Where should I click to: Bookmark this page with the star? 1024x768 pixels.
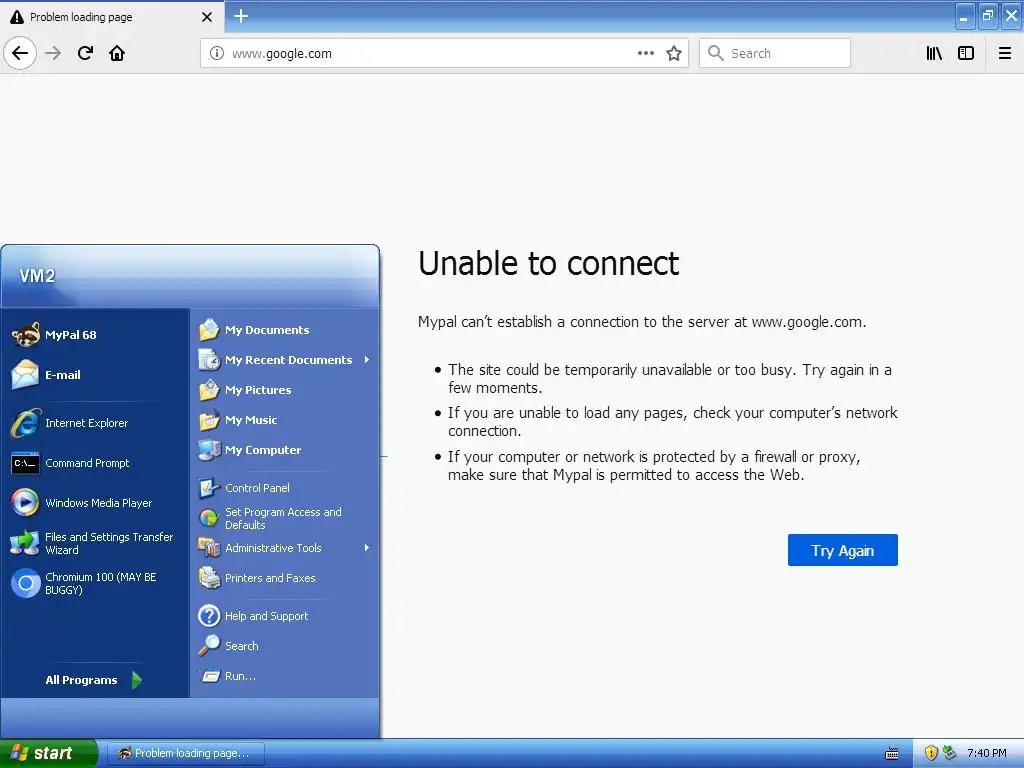coord(674,53)
